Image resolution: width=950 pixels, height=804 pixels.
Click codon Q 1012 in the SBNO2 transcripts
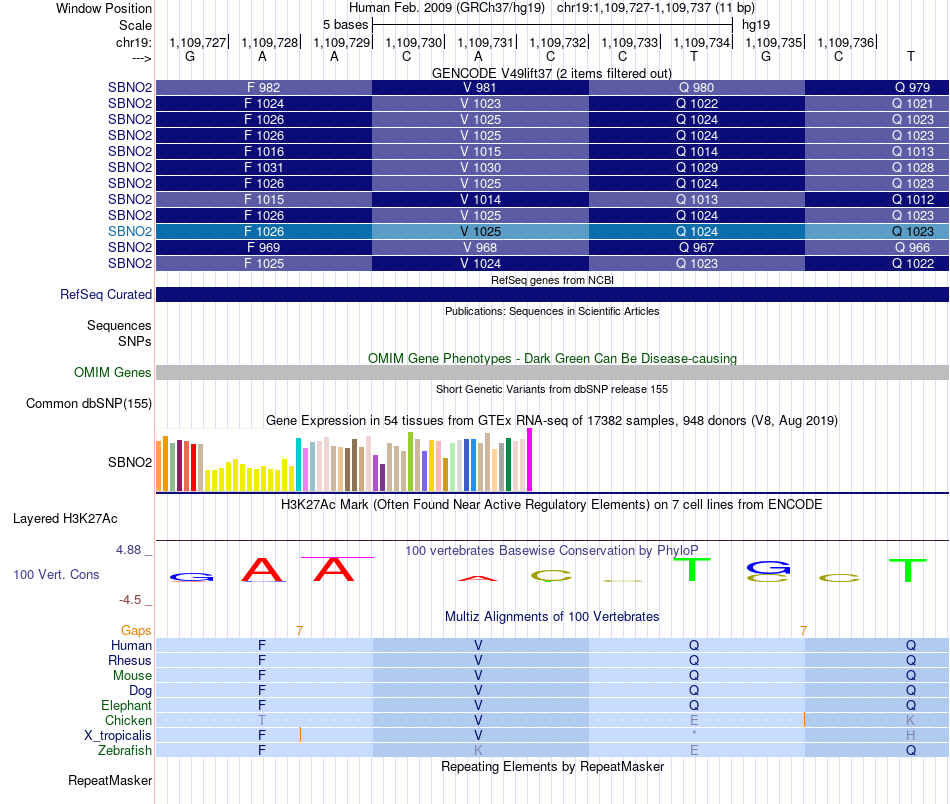[912, 199]
